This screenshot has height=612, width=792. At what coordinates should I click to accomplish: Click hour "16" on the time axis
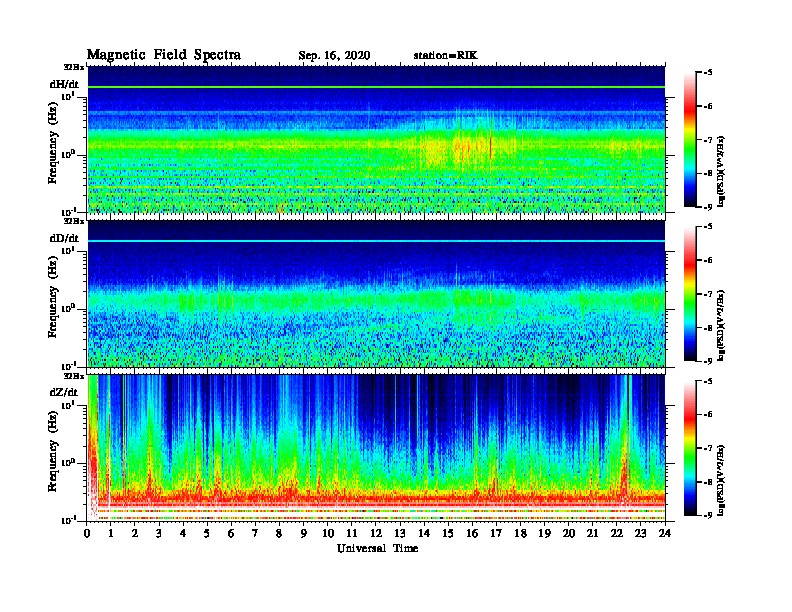point(472,533)
